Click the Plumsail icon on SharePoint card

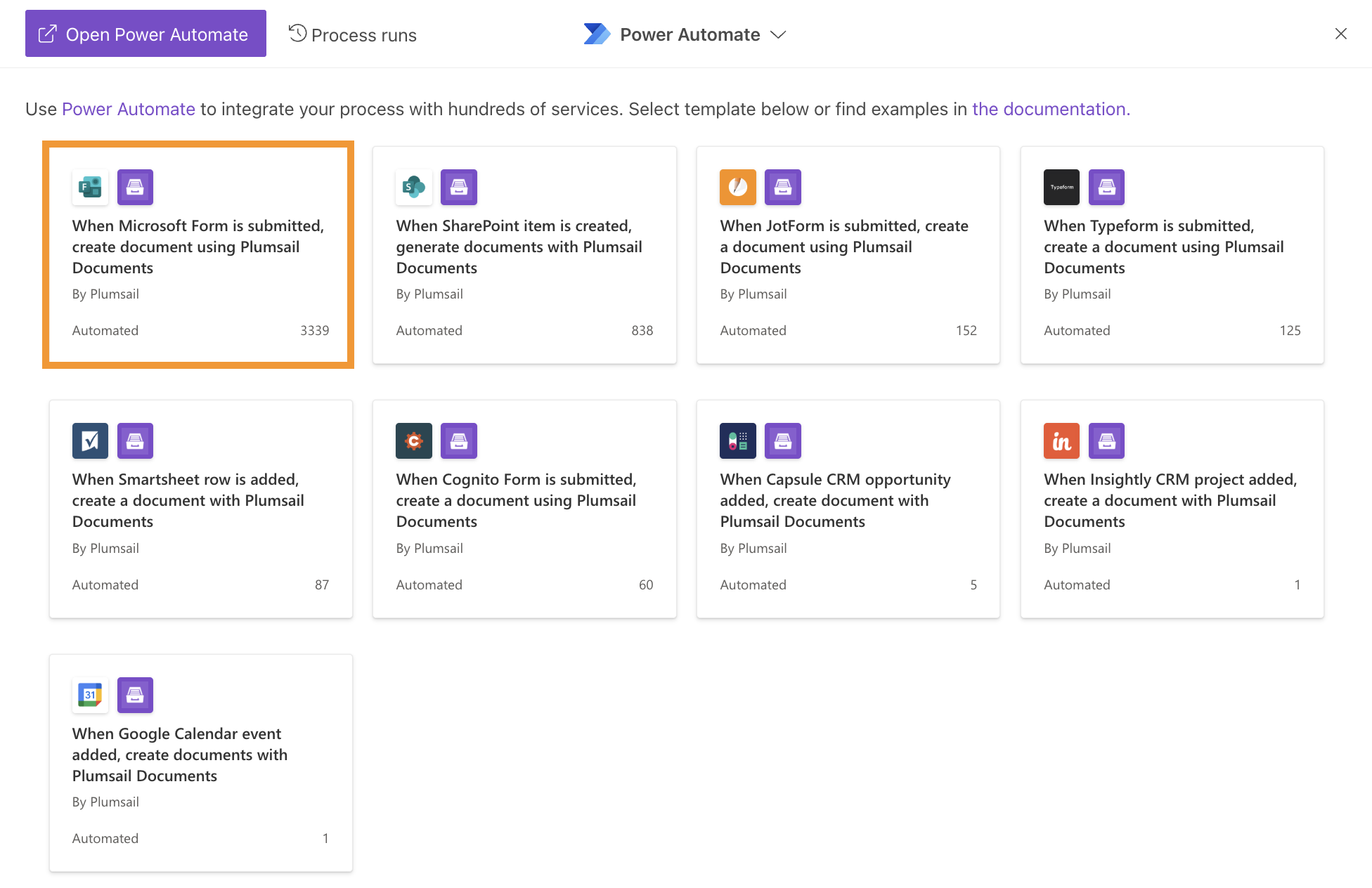tap(459, 187)
